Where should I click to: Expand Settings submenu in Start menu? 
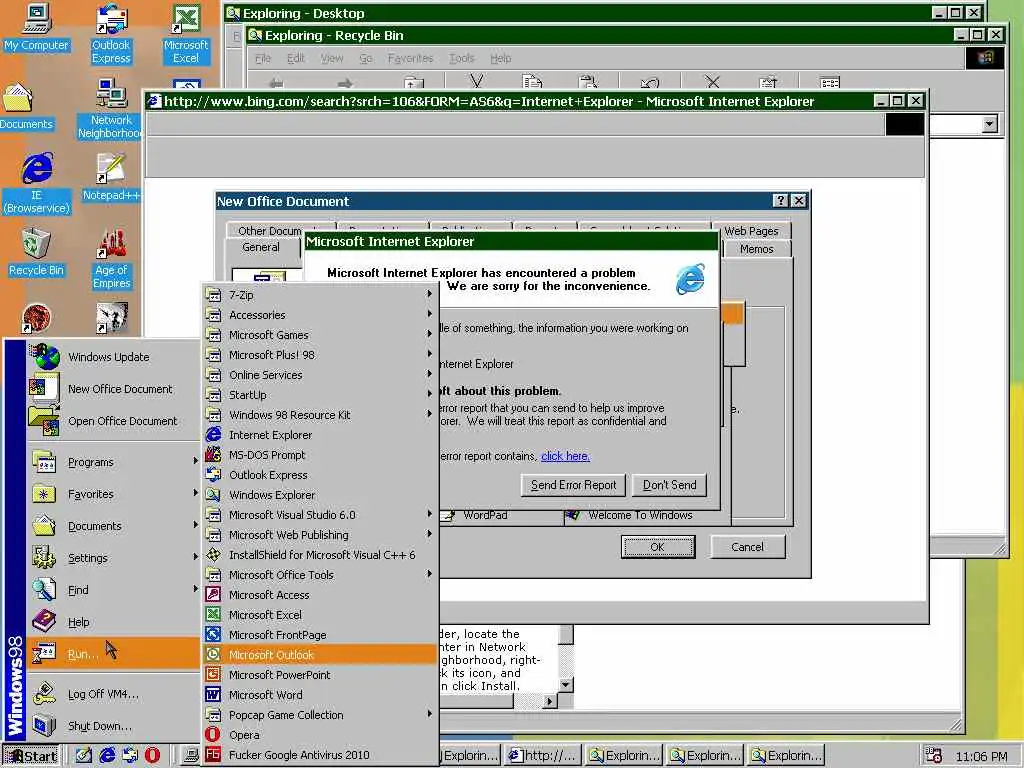pyautogui.click(x=113, y=558)
